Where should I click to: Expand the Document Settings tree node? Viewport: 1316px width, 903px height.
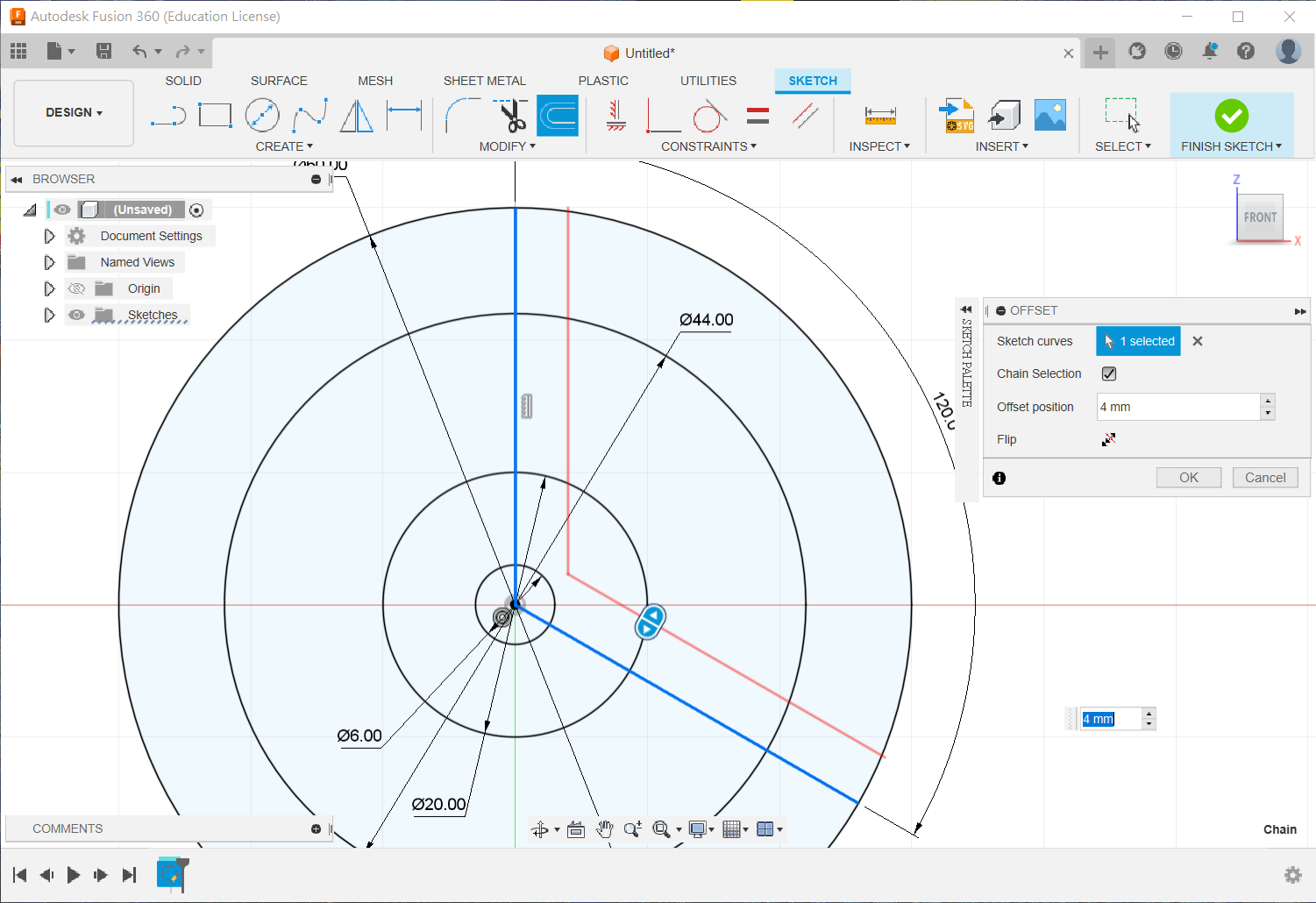(x=49, y=236)
